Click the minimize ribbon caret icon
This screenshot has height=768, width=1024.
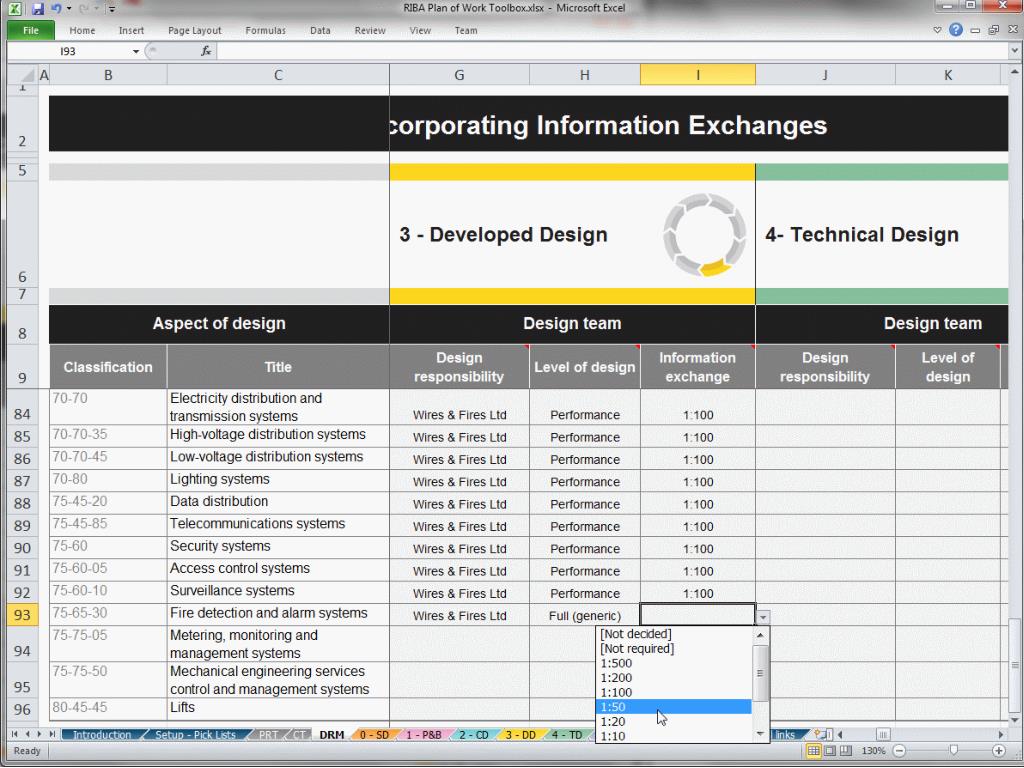click(937, 30)
